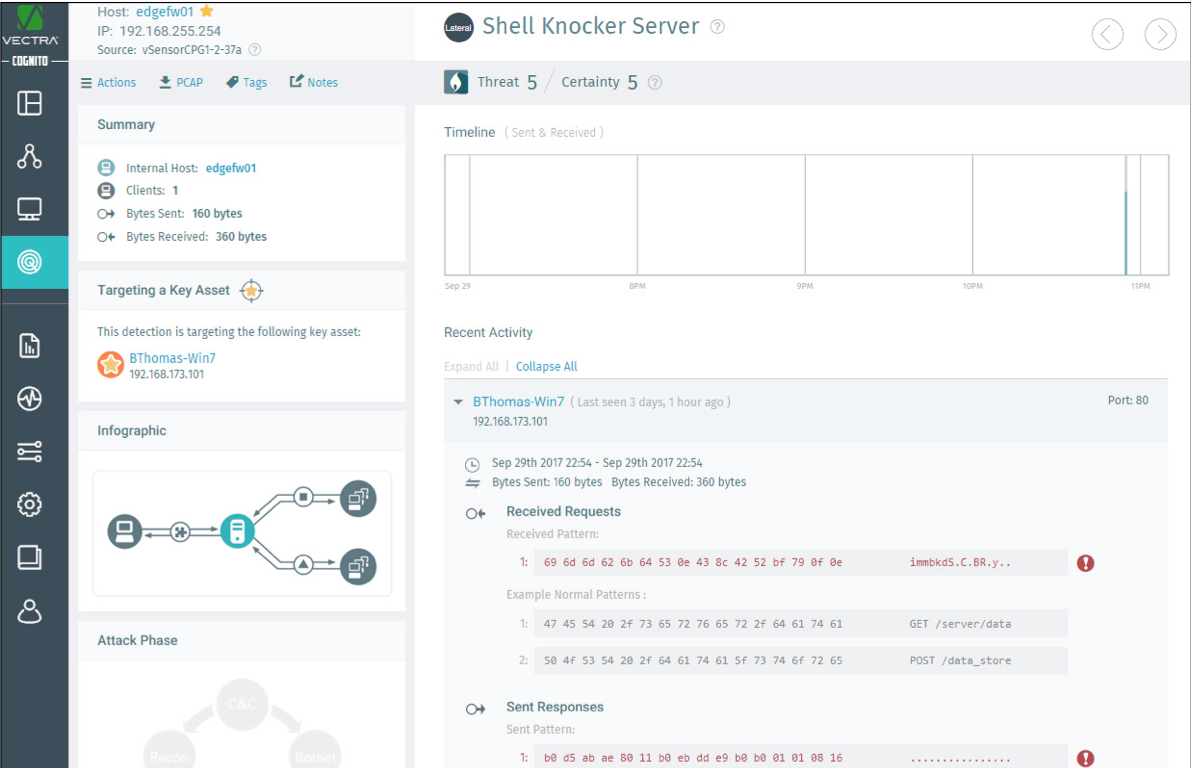
Task: Click the favorite star next to edgefw01
Action: click(x=208, y=13)
